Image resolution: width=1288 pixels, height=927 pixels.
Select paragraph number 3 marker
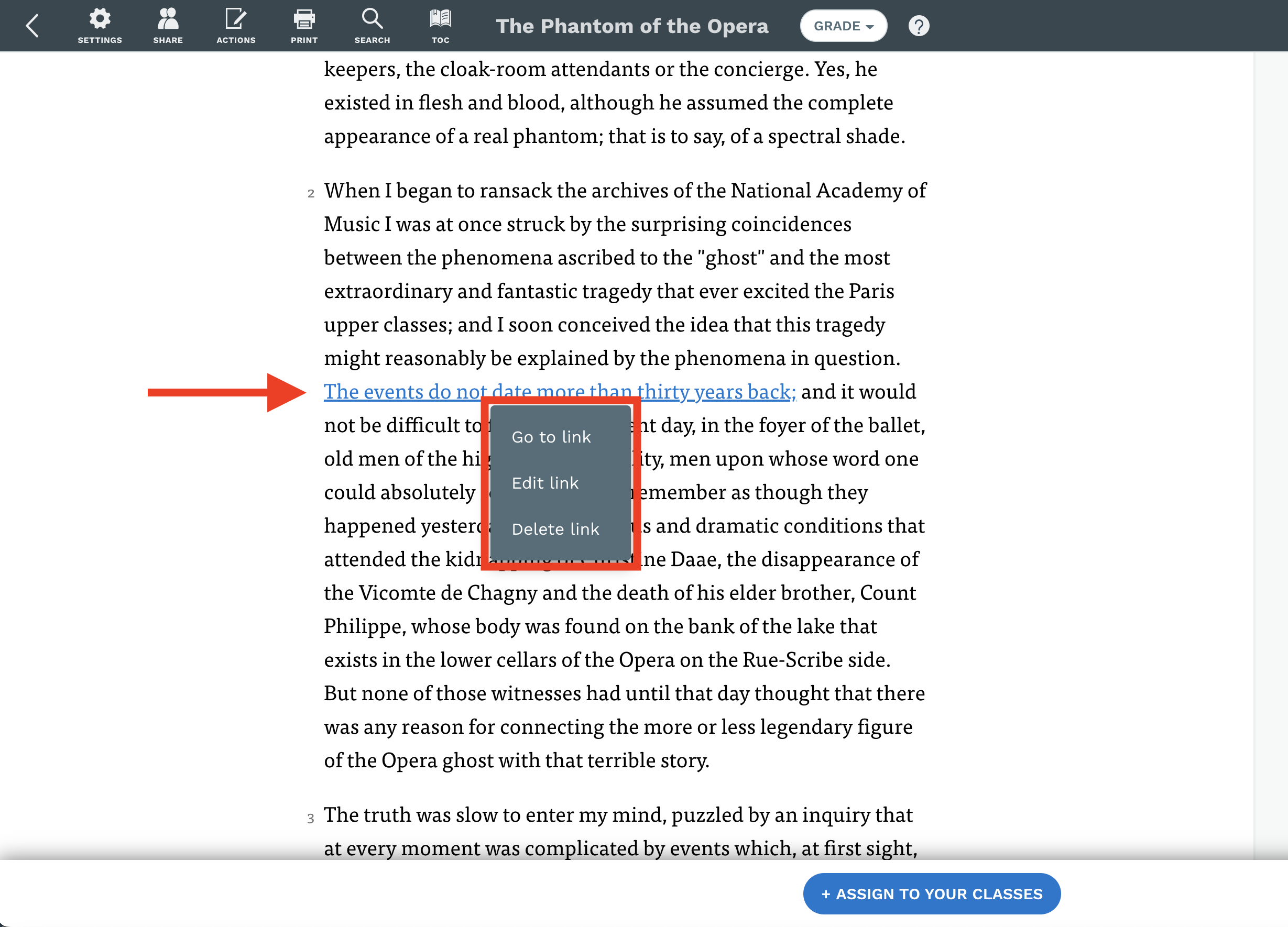point(311,818)
